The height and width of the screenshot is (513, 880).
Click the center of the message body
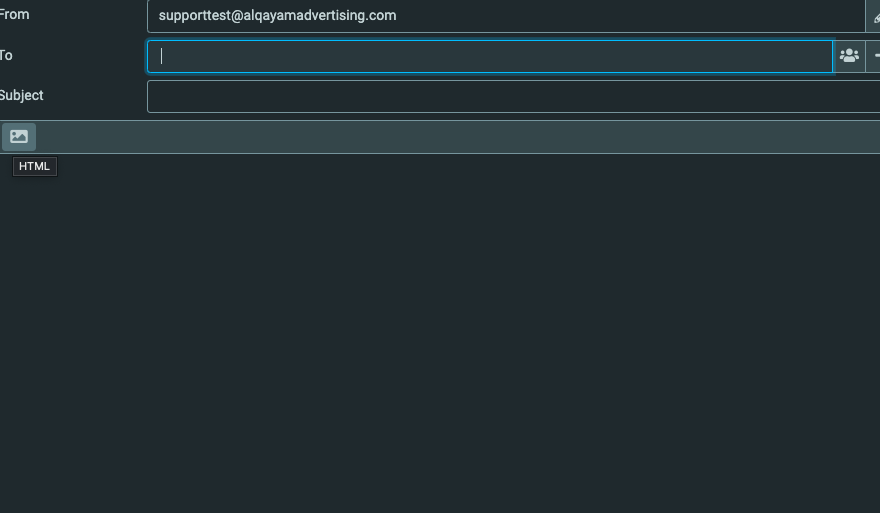[x=440, y=333]
